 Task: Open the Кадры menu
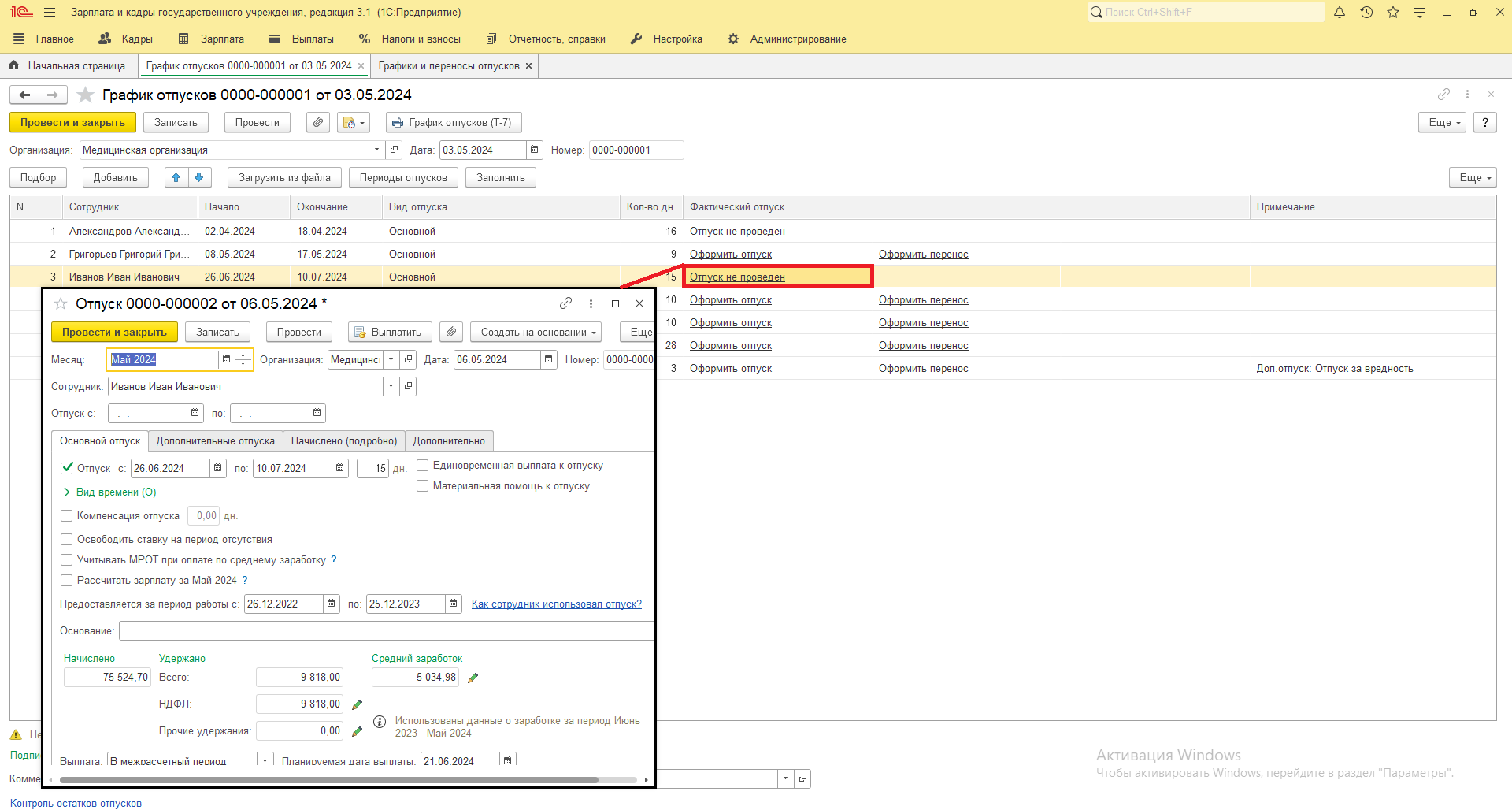pyautogui.click(x=126, y=39)
